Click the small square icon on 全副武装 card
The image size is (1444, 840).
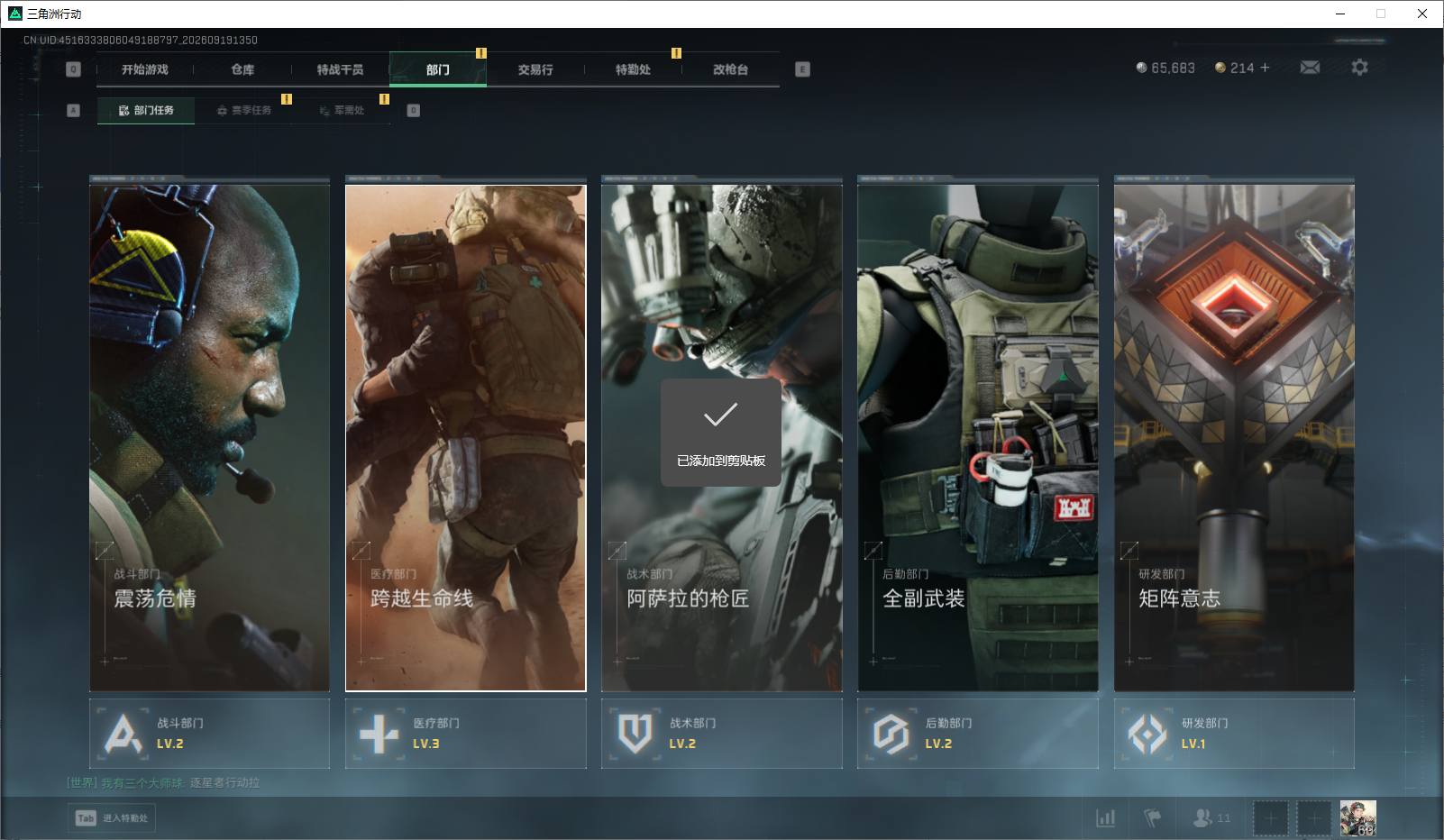pos(873,550)
